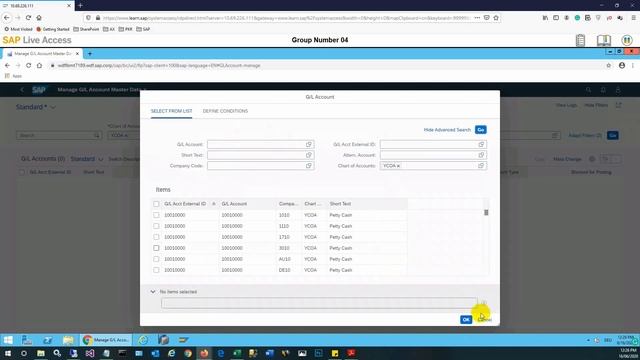Go to Firefox home page
Screen dimensions: 640x360
point(39,18)
